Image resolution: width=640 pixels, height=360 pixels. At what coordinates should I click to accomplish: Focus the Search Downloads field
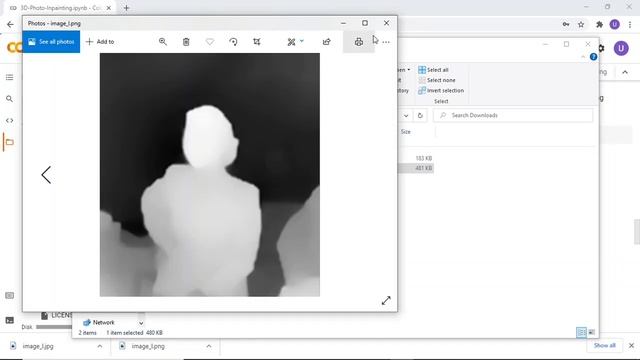(513, 116)
